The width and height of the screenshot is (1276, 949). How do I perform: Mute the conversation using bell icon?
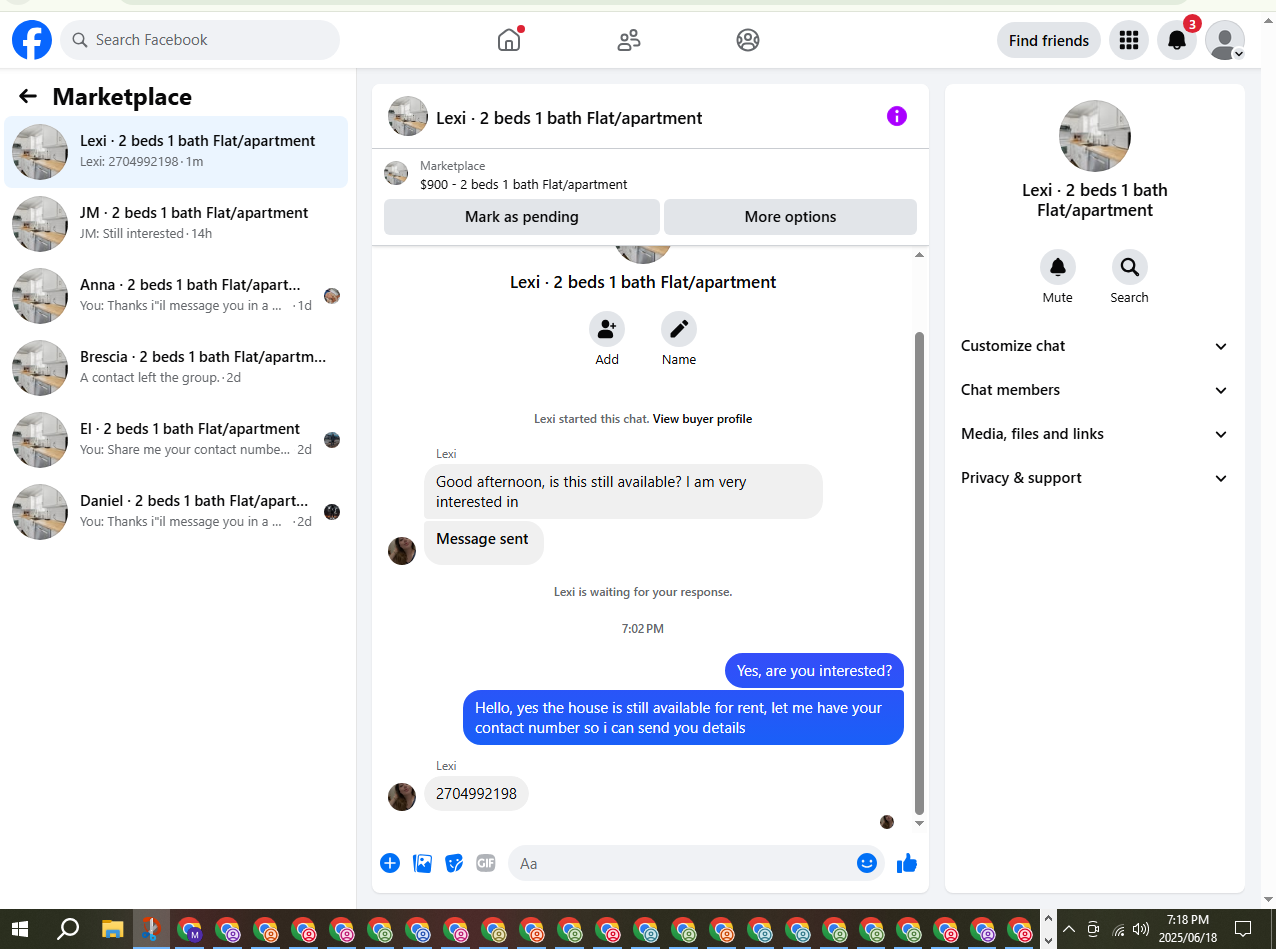(1058, 267)
